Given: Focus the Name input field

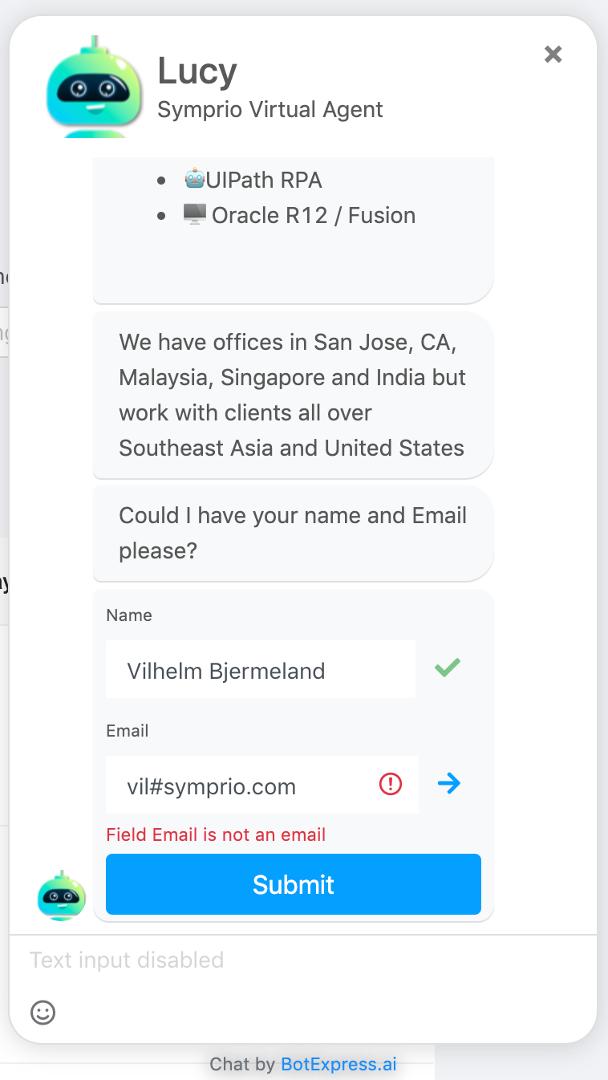Looking at the screenshot, I should (x=260, y=670).
